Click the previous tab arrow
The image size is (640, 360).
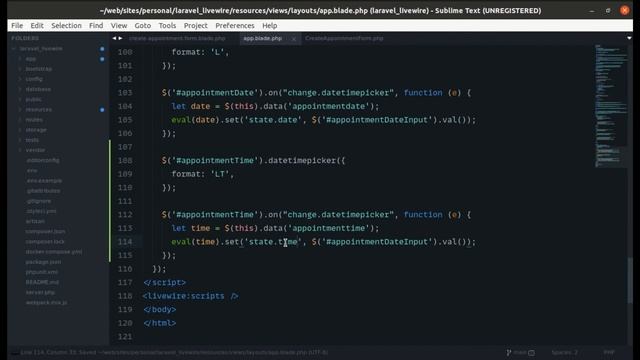114,38
